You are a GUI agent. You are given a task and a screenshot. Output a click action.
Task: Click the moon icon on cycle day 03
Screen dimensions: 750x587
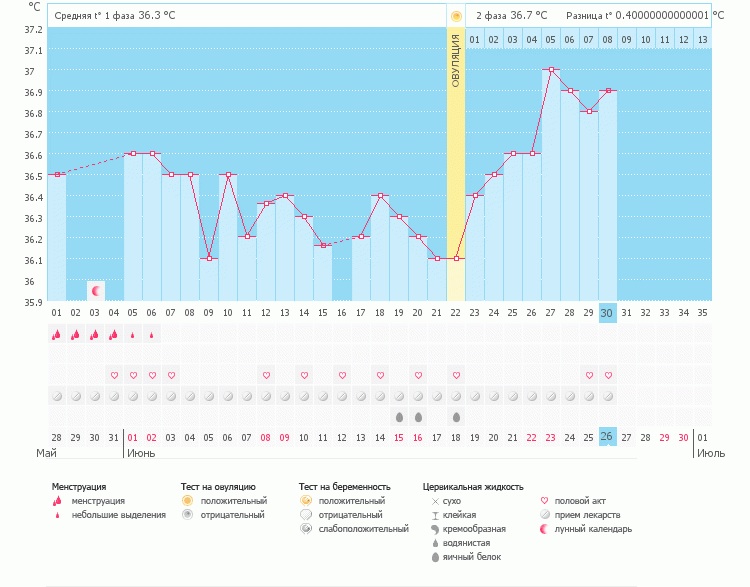click(x=96, y=290)
